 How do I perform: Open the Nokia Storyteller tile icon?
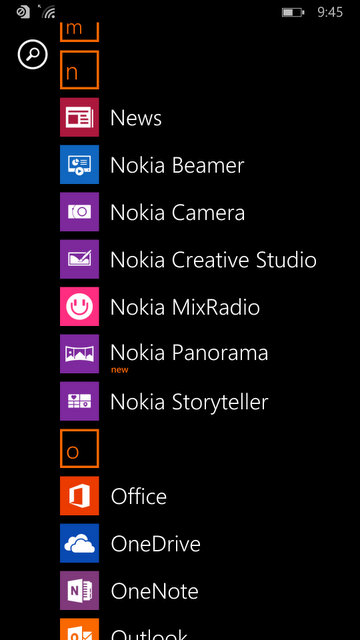pos(79,401)
